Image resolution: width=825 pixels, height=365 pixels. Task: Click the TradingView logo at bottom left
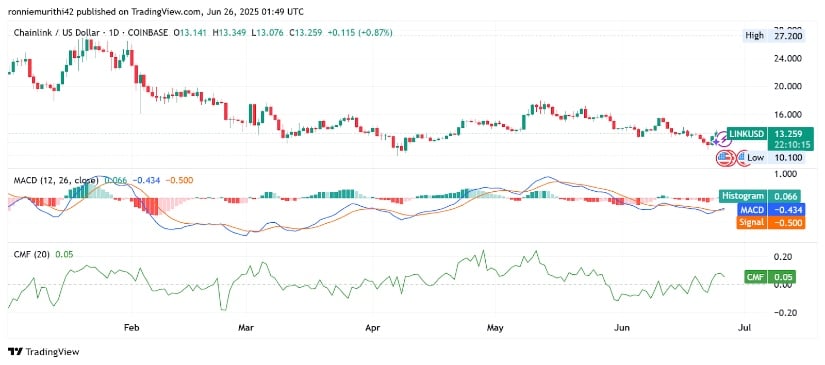coord(44,352)
